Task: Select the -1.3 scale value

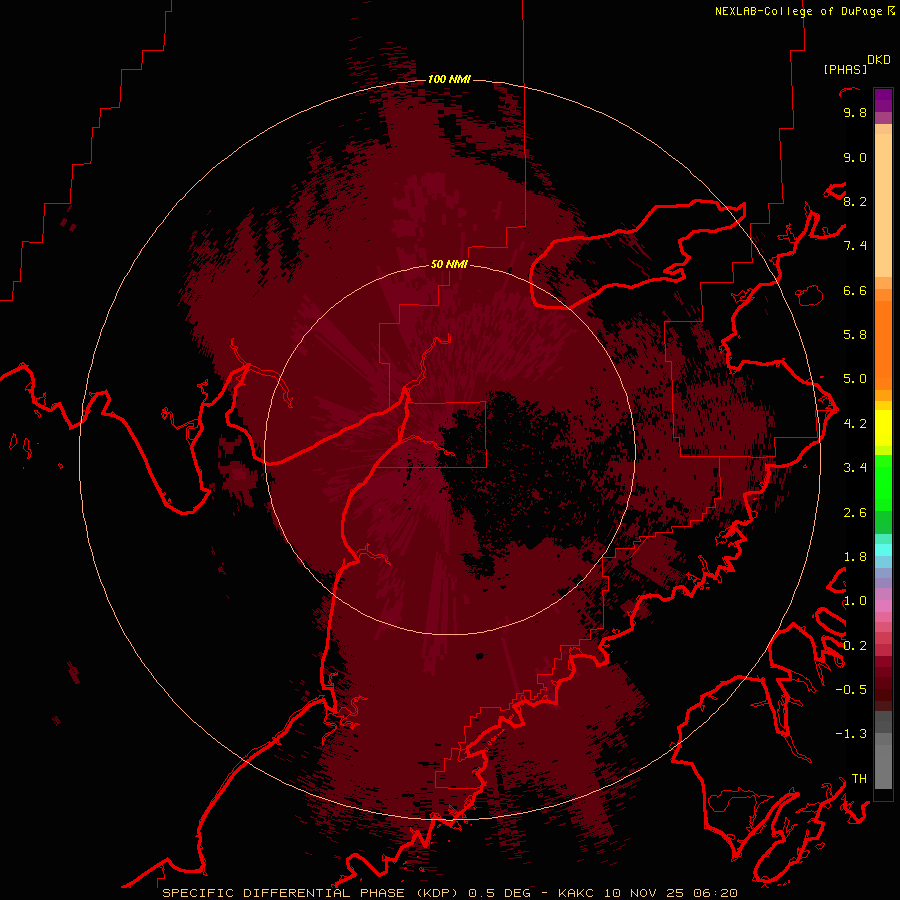Action: tap(851, 734)
